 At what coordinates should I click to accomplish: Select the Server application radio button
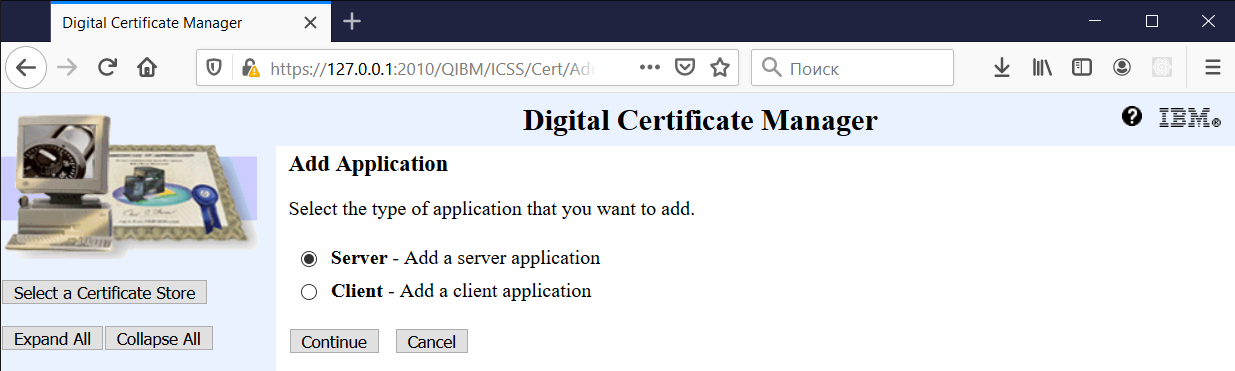(309, 259)
